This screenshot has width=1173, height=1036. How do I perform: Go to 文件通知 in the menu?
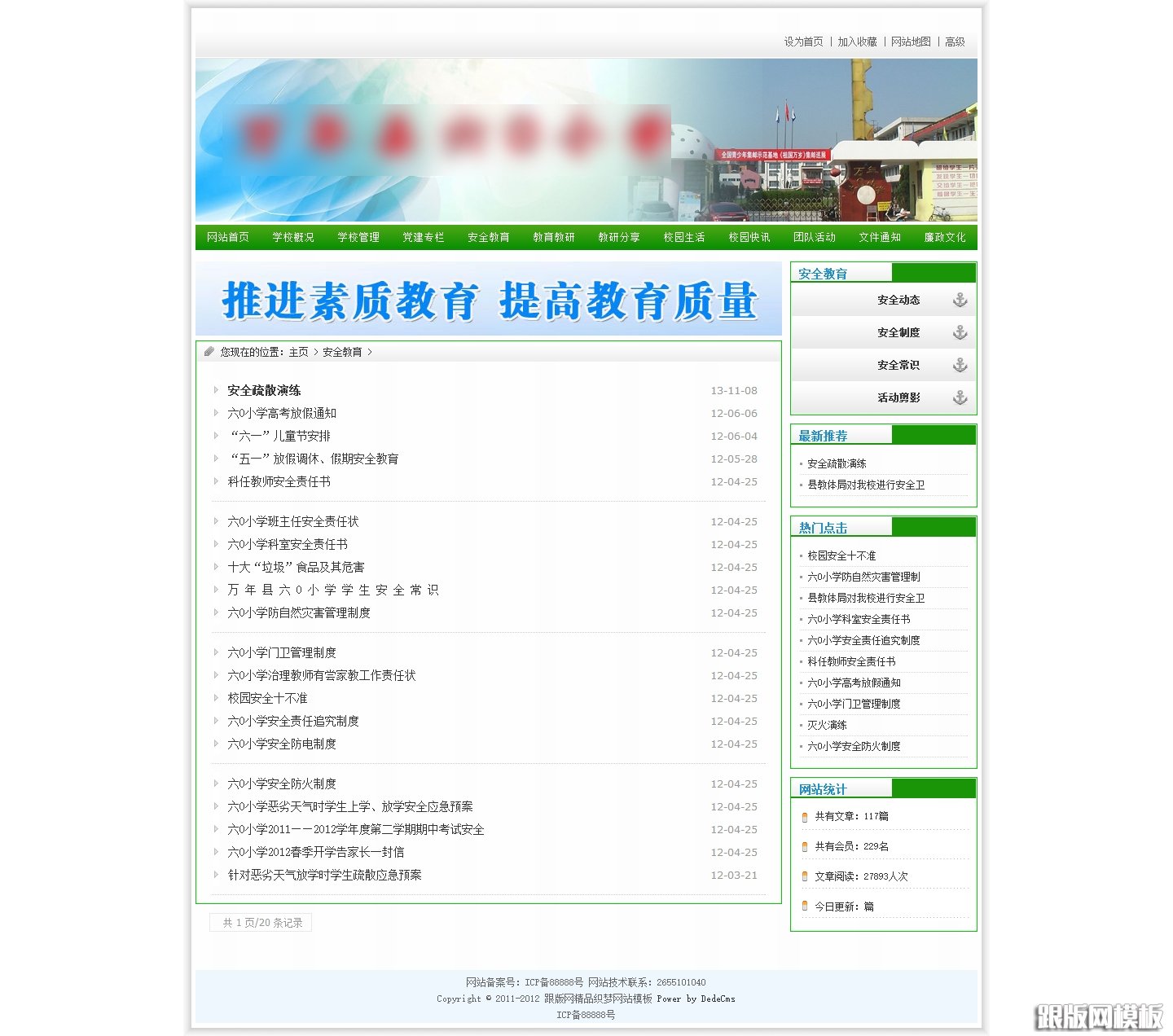coord(880,237)
